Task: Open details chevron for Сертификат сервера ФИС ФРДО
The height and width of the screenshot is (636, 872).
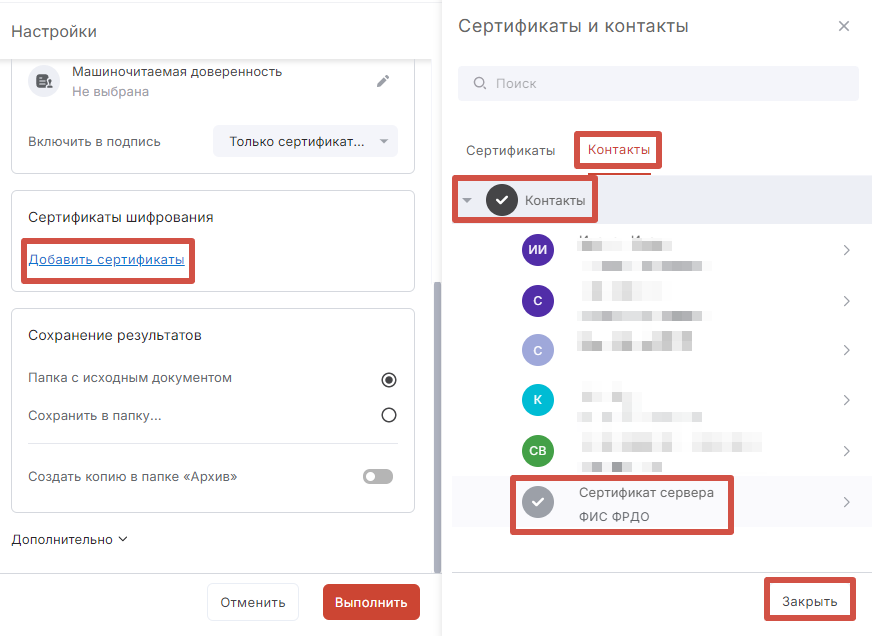Action: pyautogui.click(x=846, y=503)
